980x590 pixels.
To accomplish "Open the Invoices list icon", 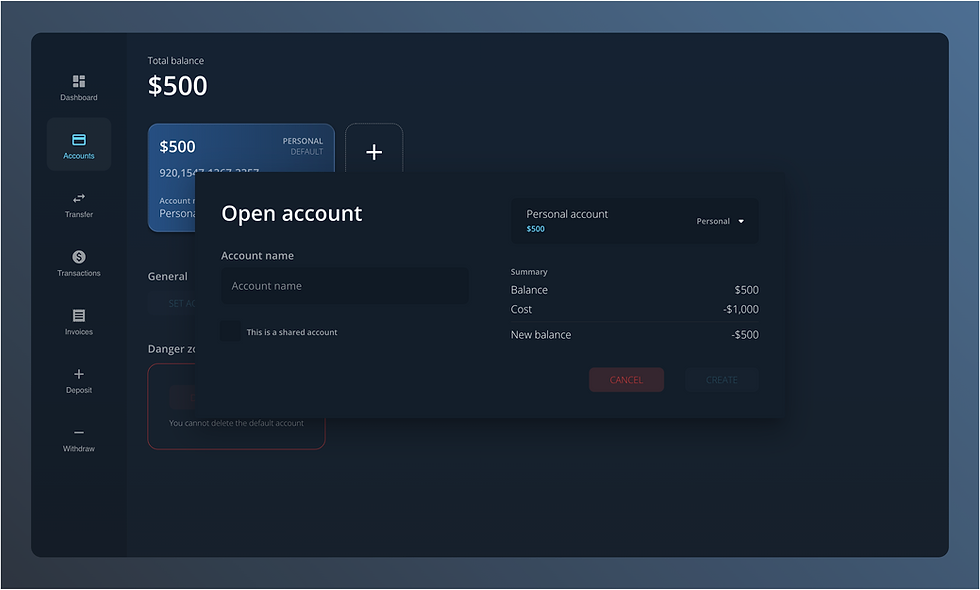I will (79, 316).
